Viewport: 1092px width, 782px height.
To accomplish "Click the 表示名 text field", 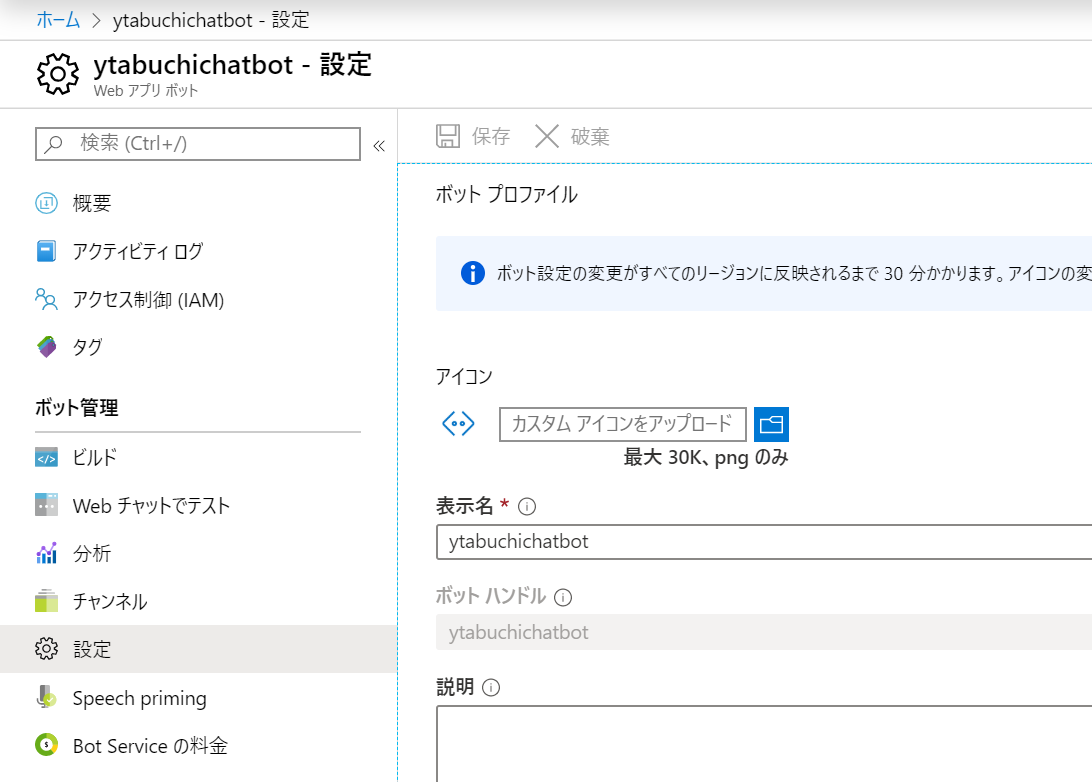I will (764, 542).
